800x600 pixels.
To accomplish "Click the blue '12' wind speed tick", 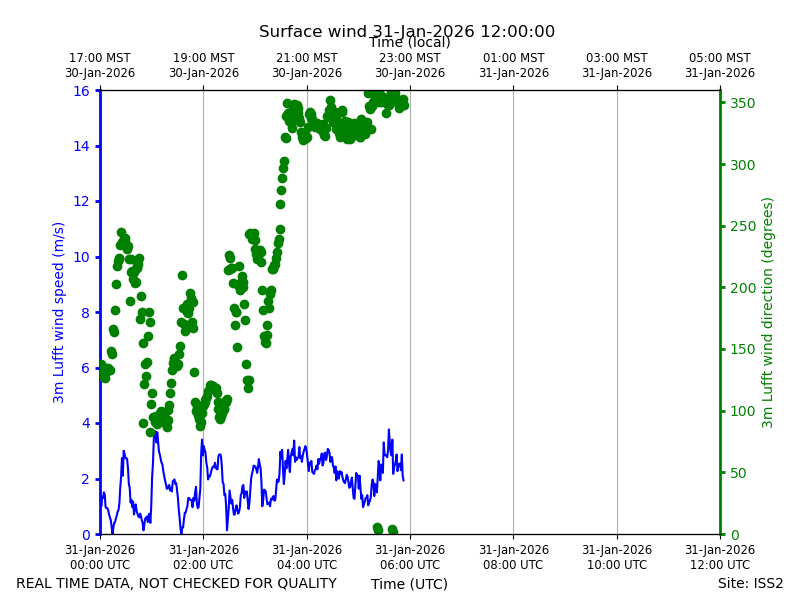I will [x=81, y=202].
